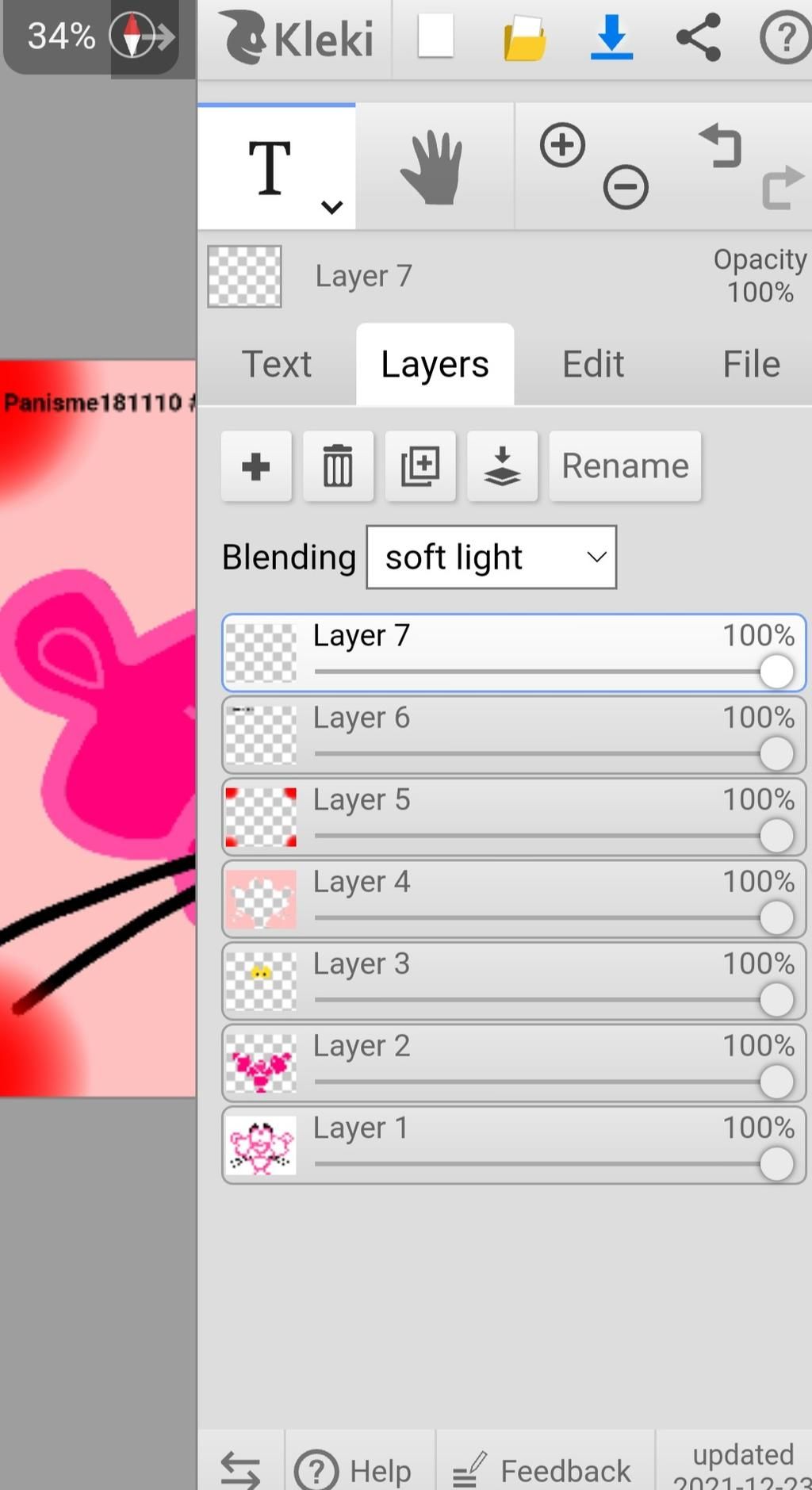Switch to the File tab

tap(750, 365)
